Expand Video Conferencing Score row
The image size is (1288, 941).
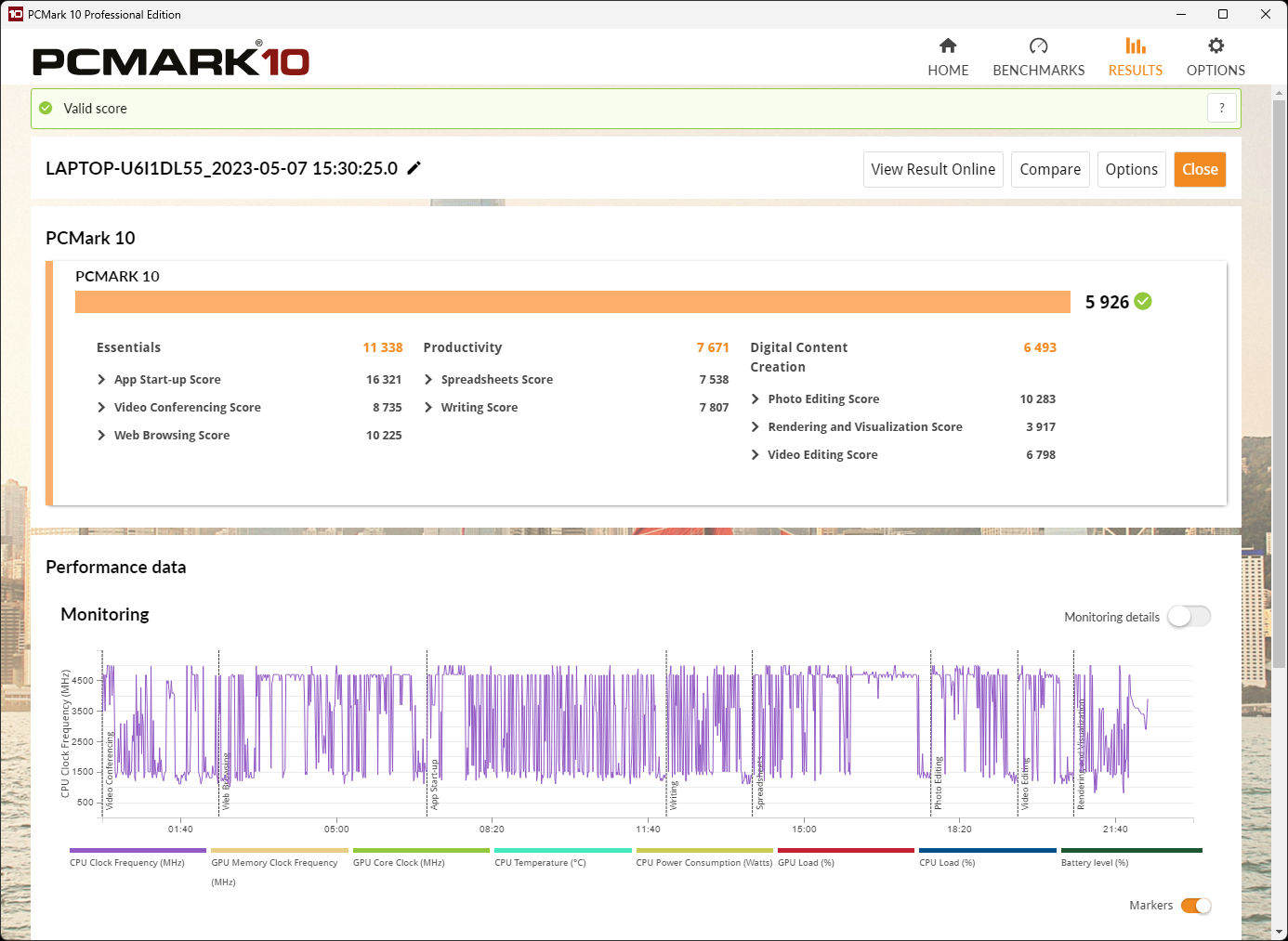pos(101,407)
